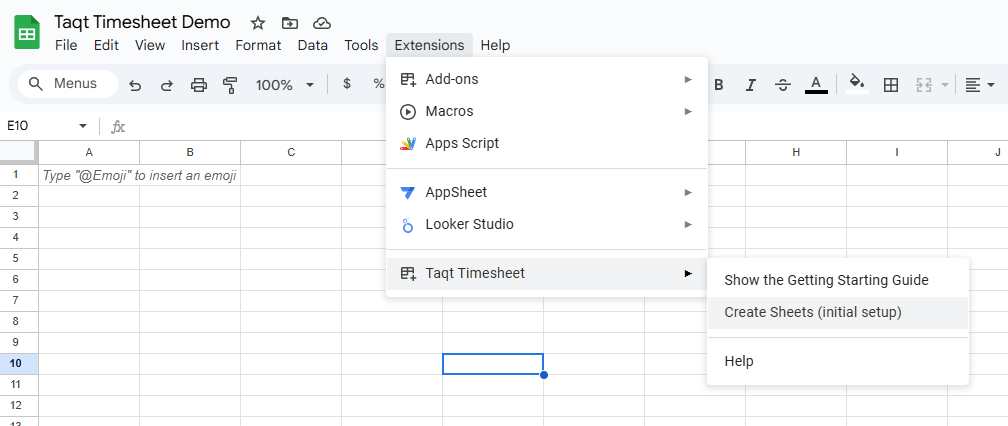Open the text color picker

click(x=816, y=84)
